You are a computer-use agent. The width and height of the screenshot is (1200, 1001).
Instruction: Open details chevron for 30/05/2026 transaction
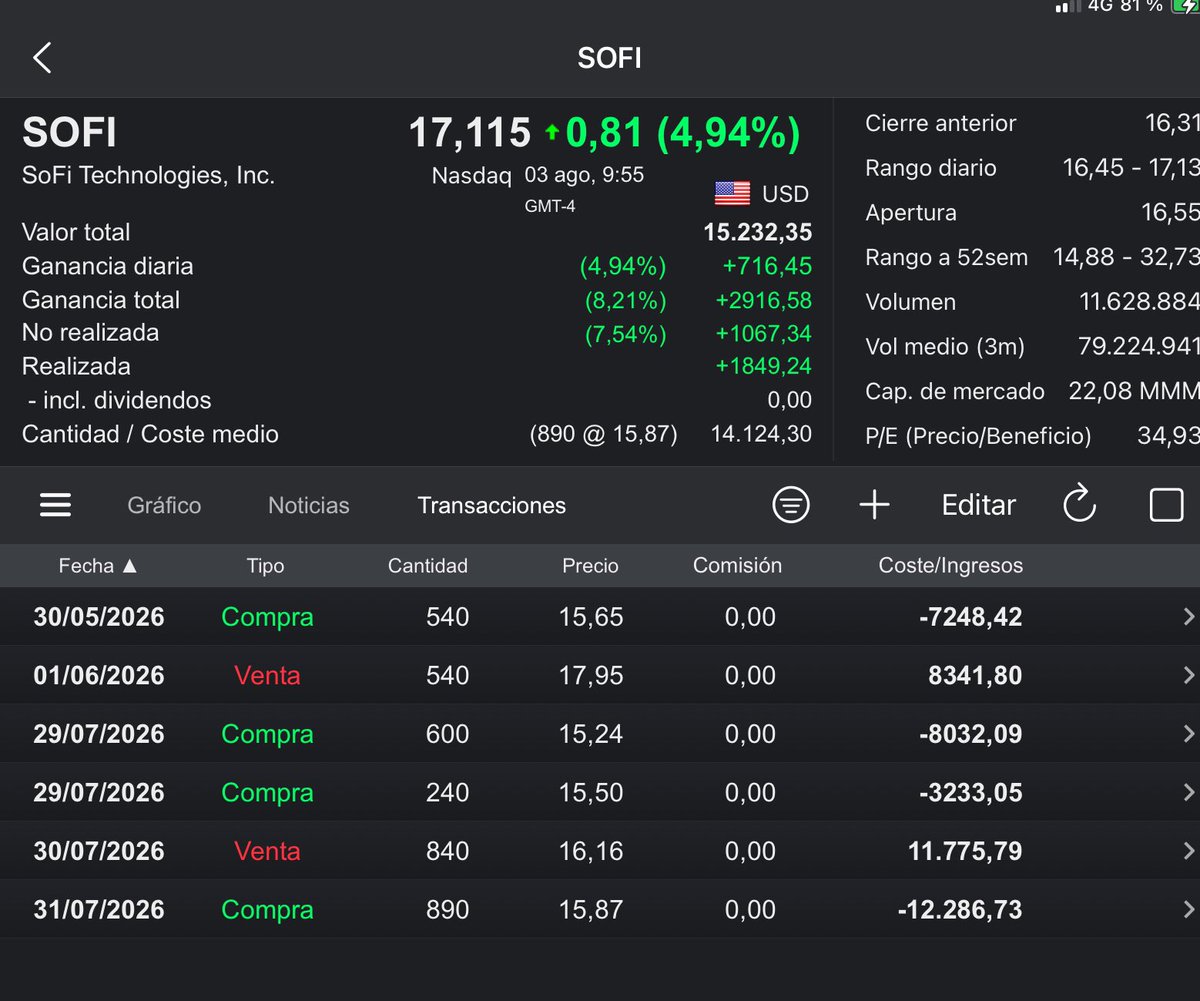click(1188, 617)
